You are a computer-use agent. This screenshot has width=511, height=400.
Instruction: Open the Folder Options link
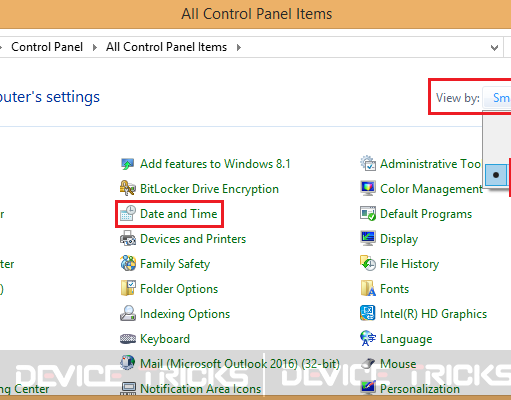click(179, 289)
